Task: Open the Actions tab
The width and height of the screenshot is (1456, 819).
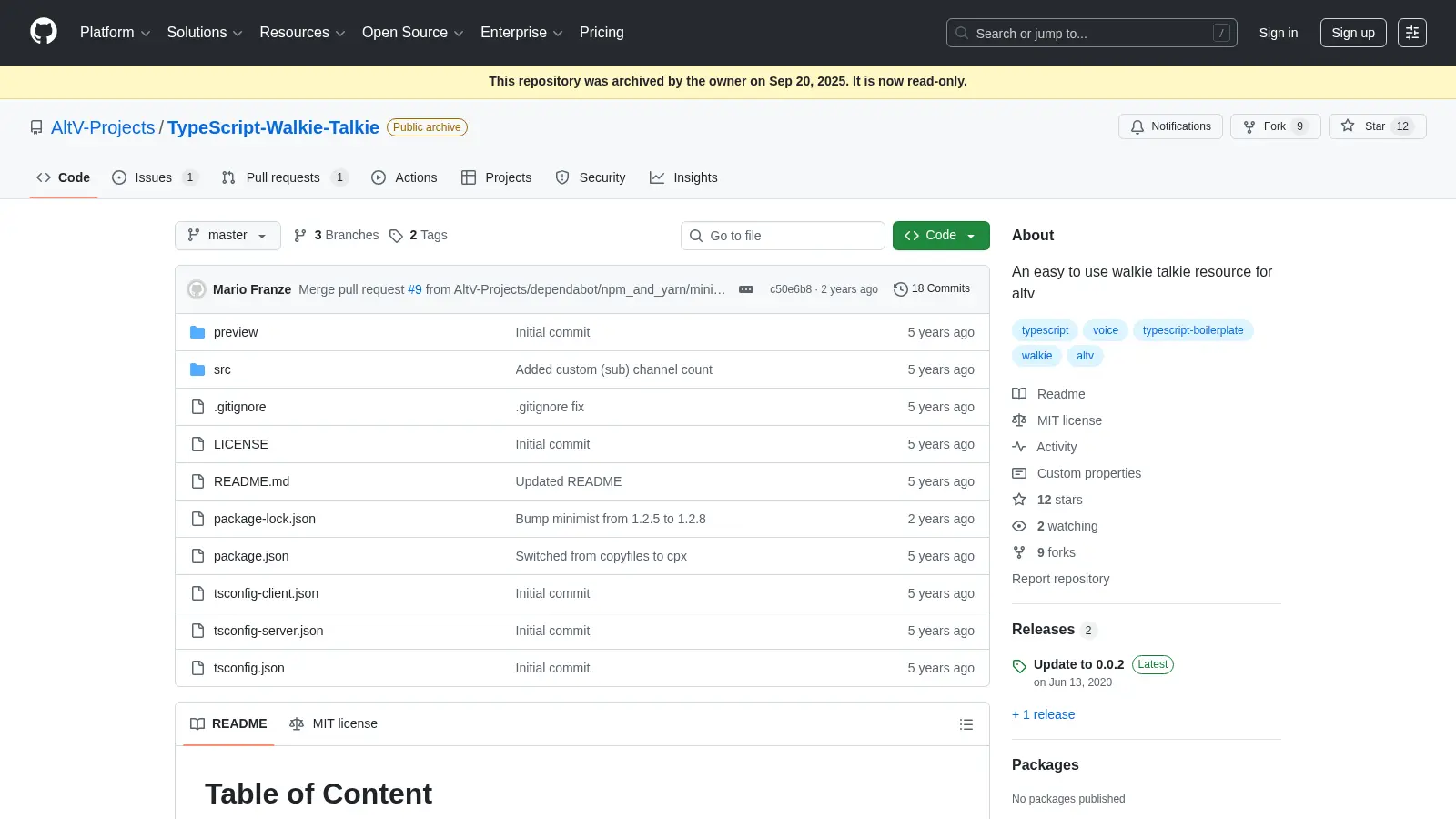Action: click(404, 177)
